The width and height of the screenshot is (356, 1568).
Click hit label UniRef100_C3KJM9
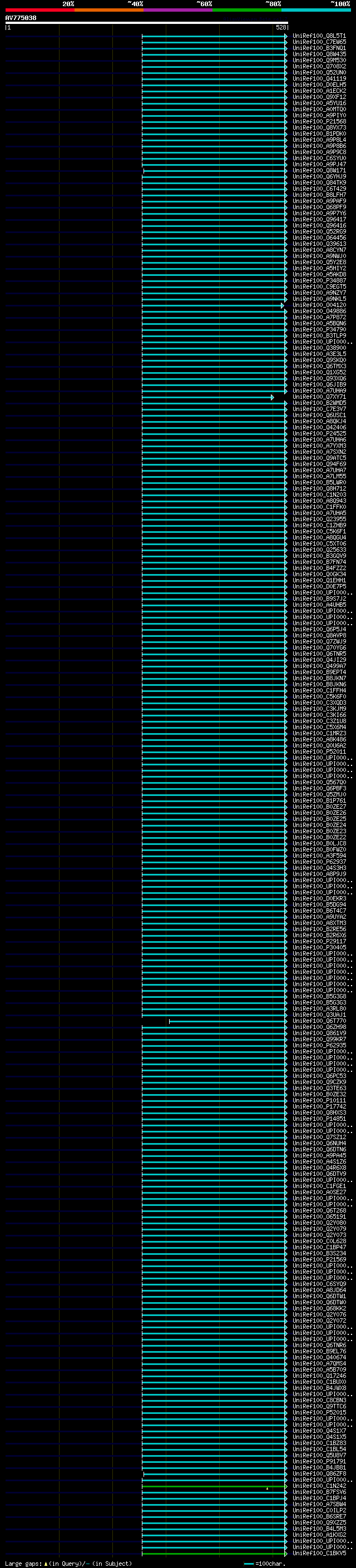pos(319,709)
